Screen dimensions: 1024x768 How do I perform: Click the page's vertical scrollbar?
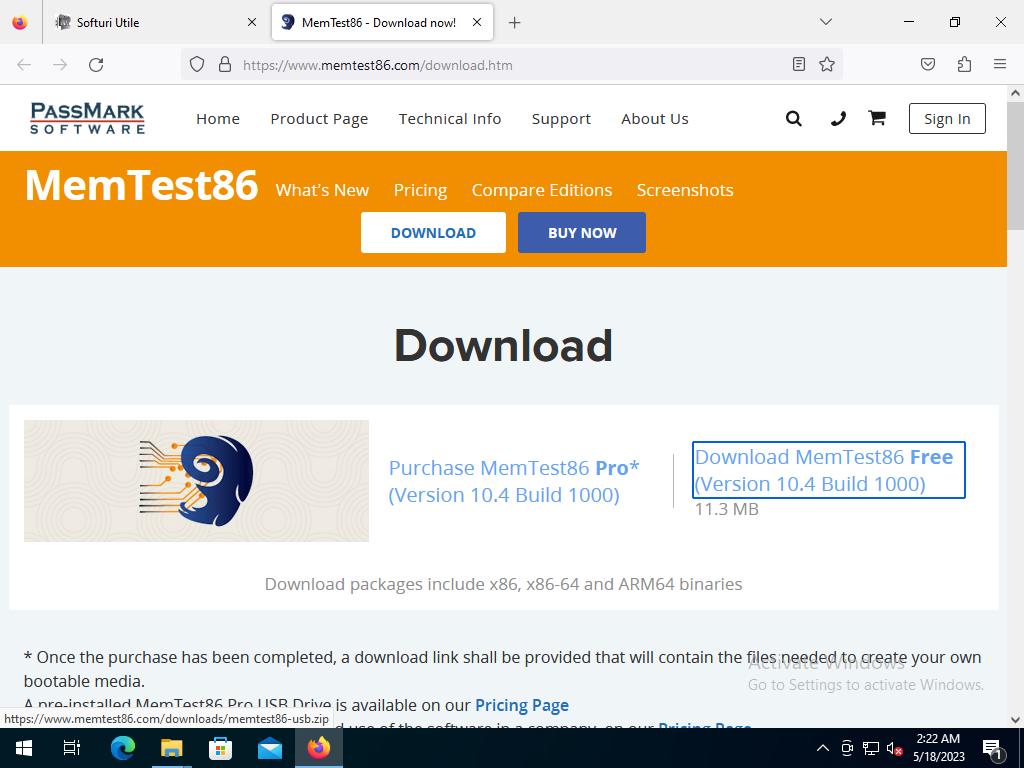pyautogui.click(x=1015, y=400)
